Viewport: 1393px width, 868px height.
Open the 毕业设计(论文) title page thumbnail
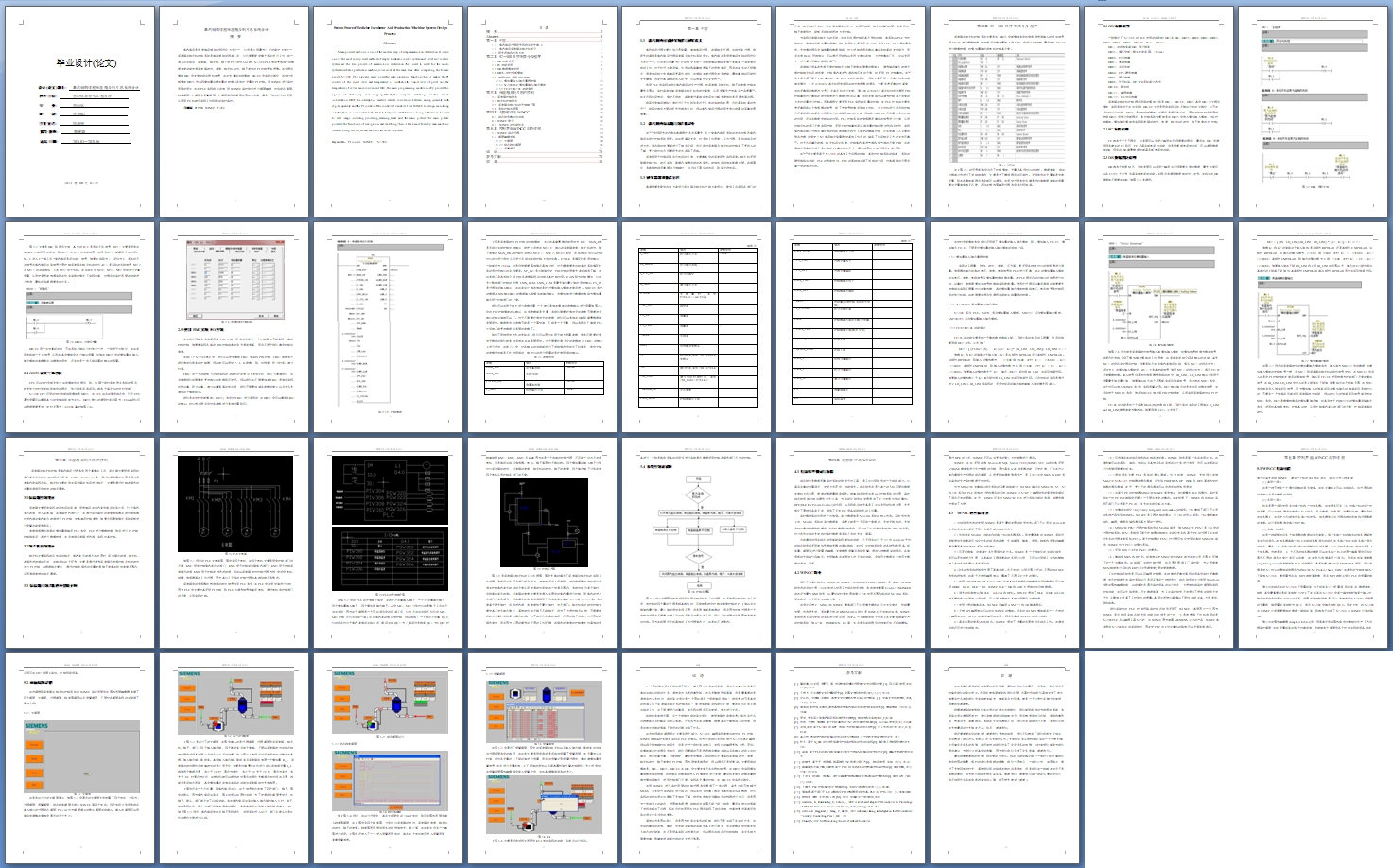tap(79, 112)
